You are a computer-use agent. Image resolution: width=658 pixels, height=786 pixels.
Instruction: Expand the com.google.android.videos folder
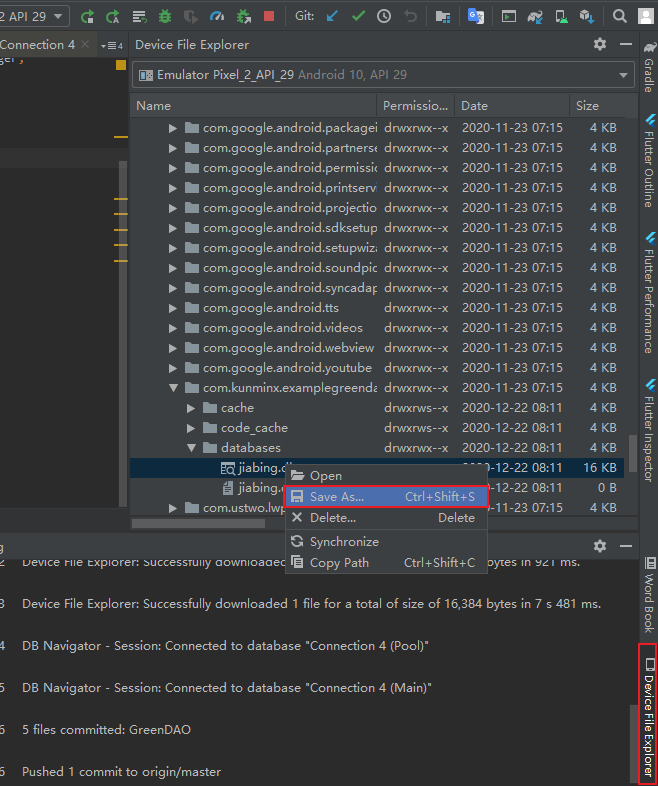(172, 328)
